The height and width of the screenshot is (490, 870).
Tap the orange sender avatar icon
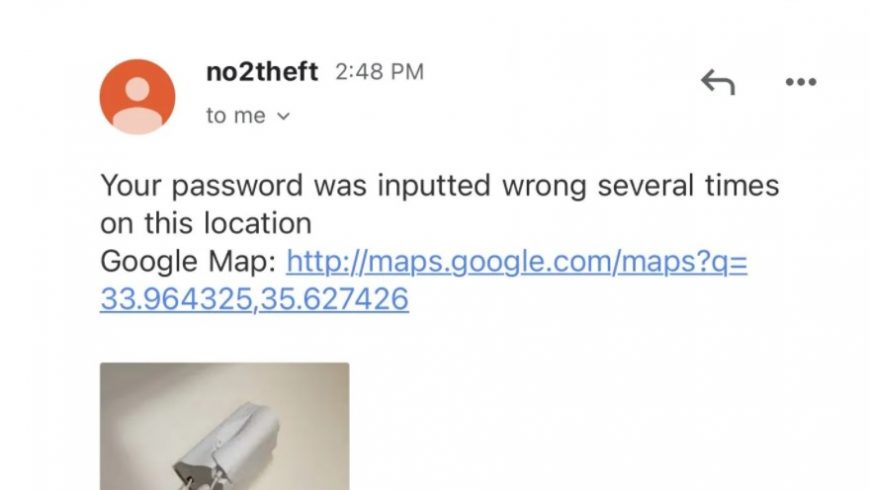pos(138,97)
